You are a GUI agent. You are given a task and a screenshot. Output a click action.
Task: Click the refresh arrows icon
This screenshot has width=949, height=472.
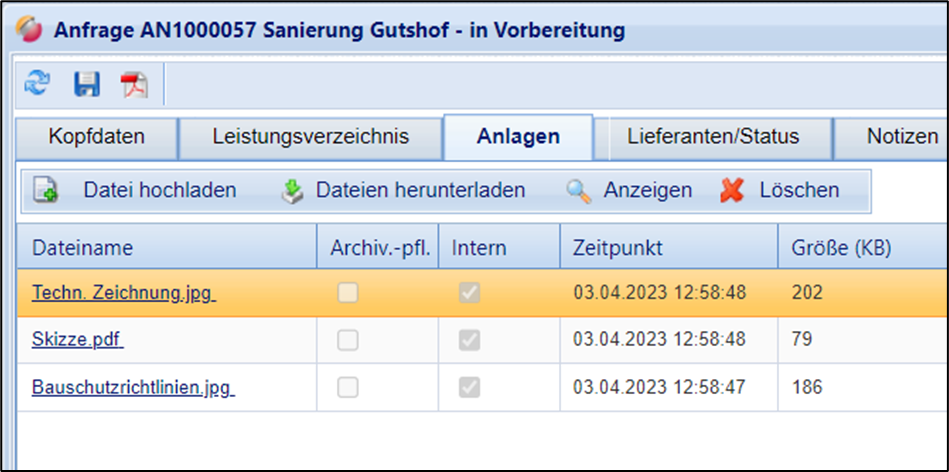pyautogui.click(x=37, y=84)
